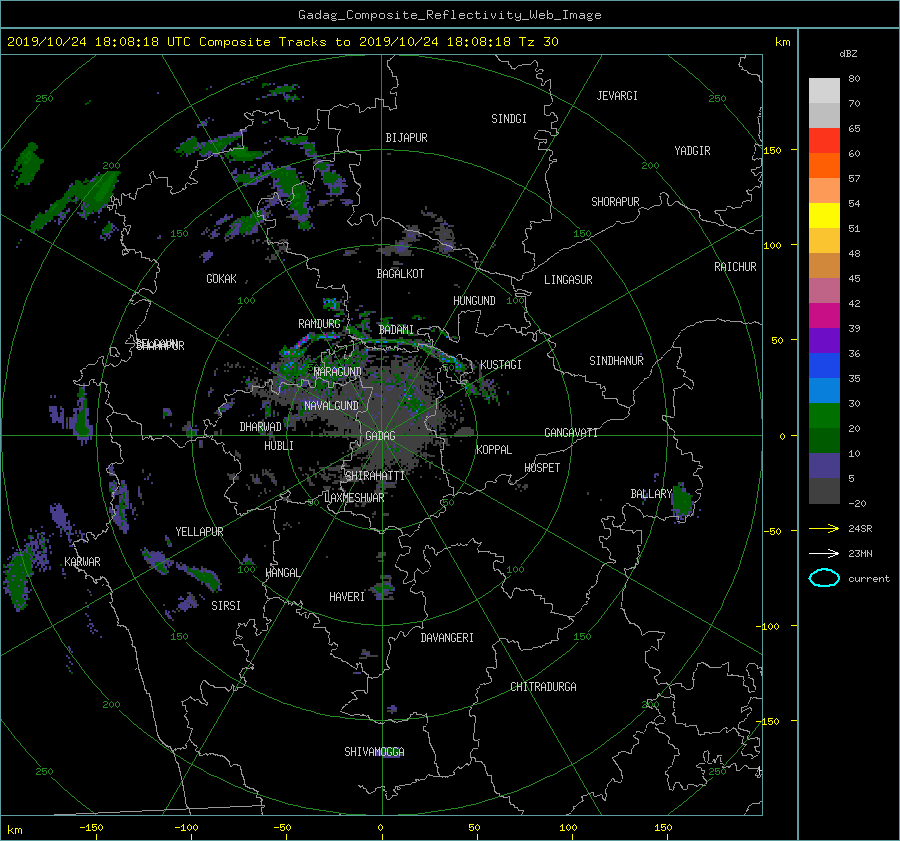Click the radar echo south of HAVERI
The height and width of the screenshot is (841, 900).
click(368, 654)
